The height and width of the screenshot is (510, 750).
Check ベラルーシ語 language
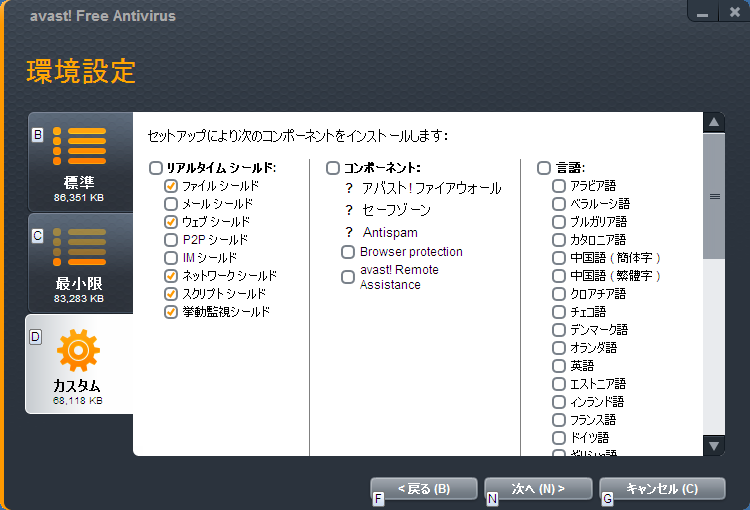559,204
